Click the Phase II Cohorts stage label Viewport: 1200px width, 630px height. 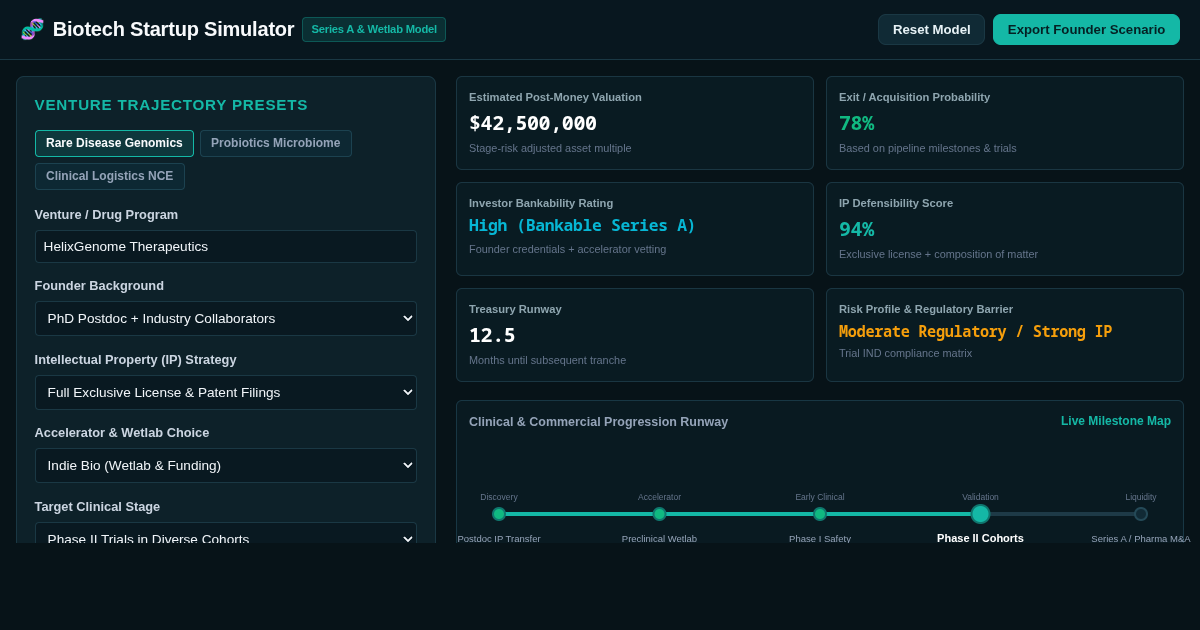click(x=980, y=538)
